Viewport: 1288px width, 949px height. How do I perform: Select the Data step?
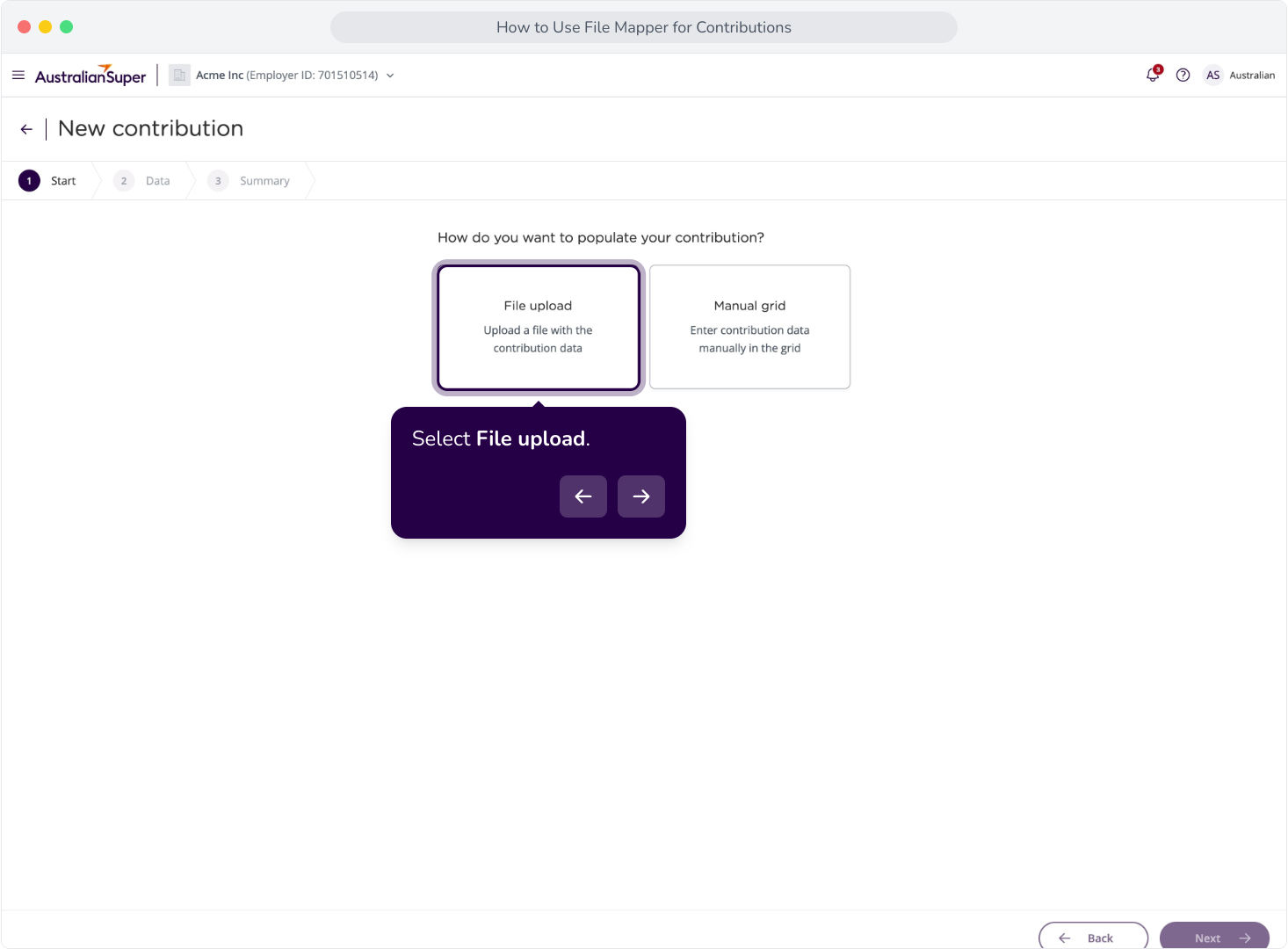[x=142, y=181]
